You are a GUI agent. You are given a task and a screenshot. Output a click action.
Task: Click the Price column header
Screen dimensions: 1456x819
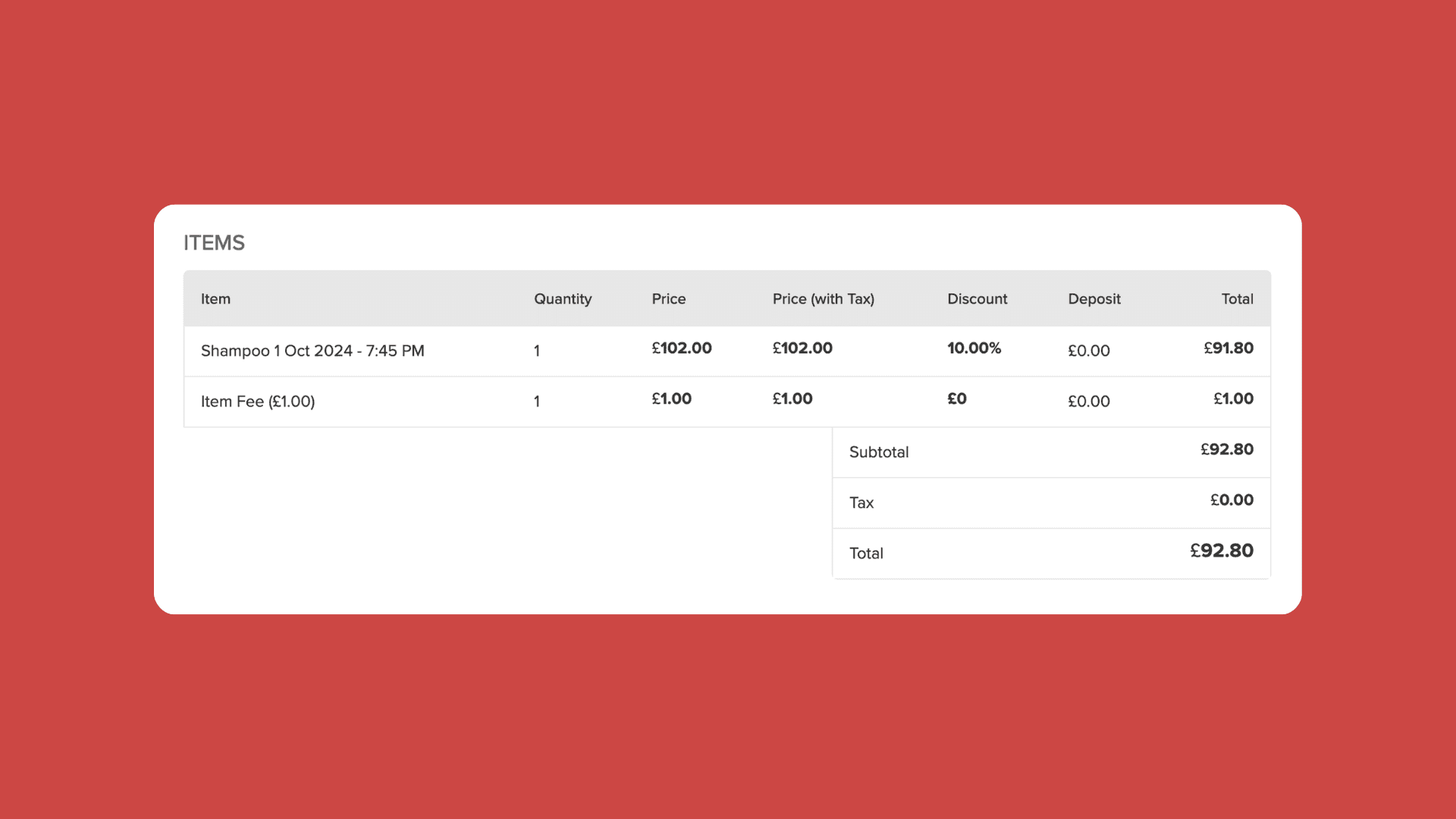coord(668,299)
